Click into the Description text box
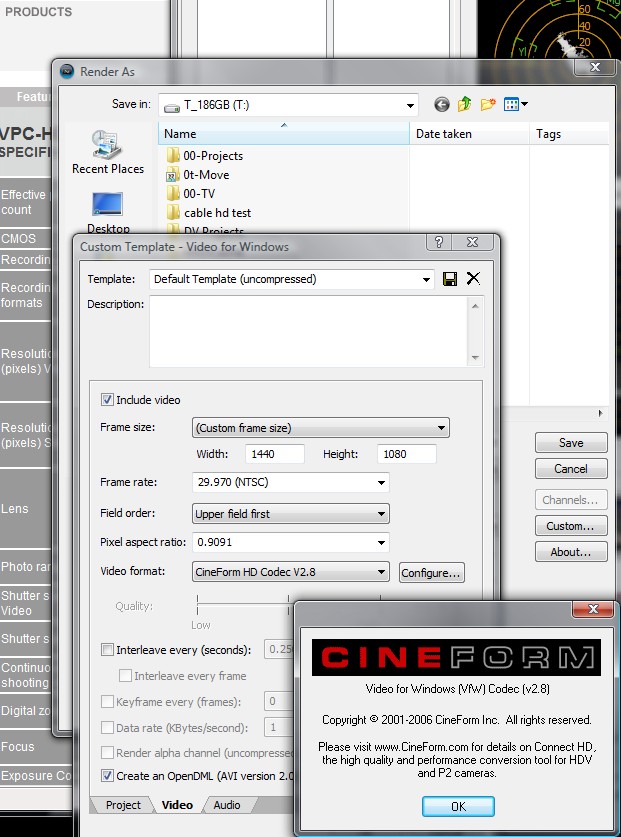 [309, 331]
